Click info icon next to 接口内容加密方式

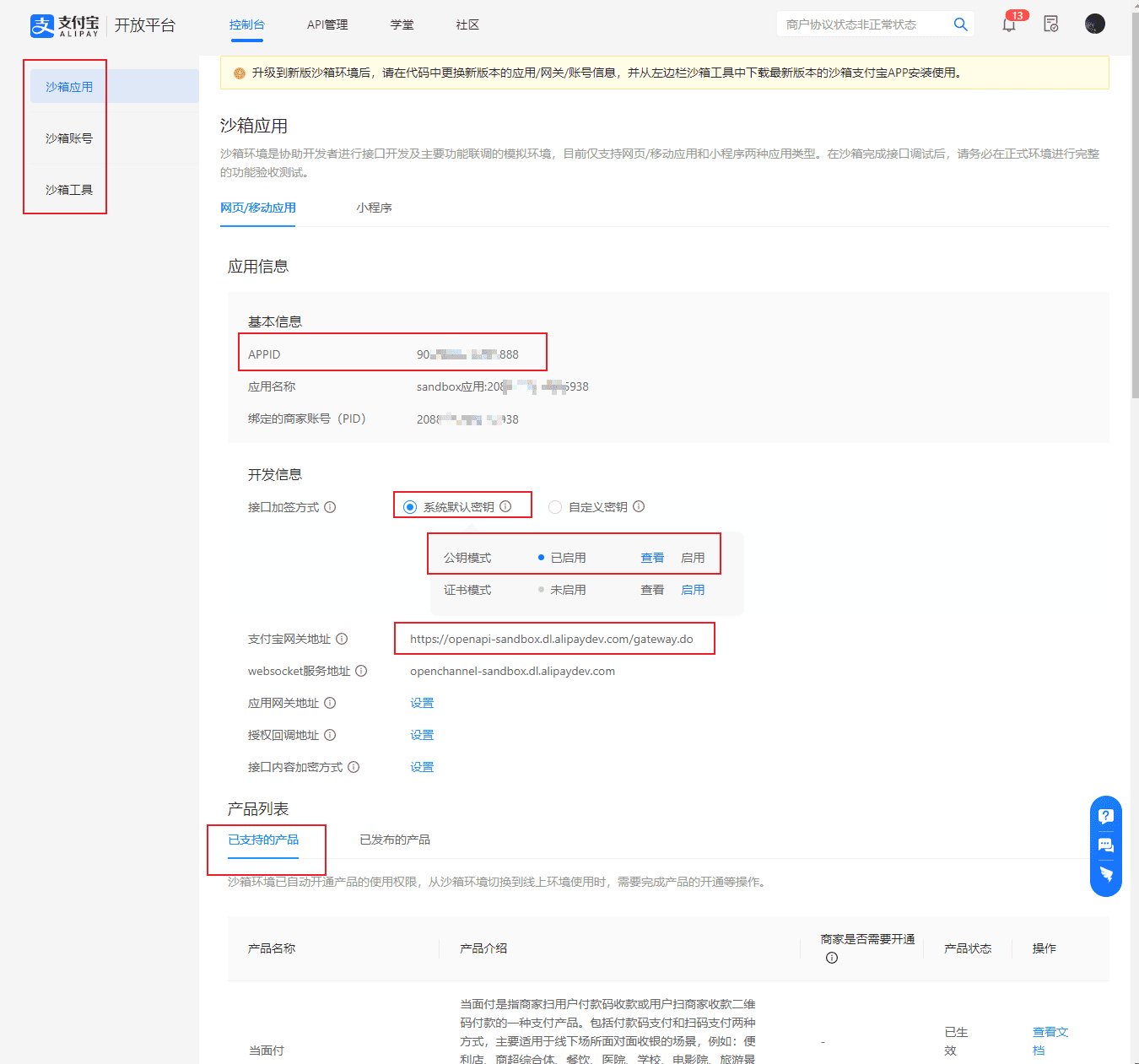click(x=354, y=767)
